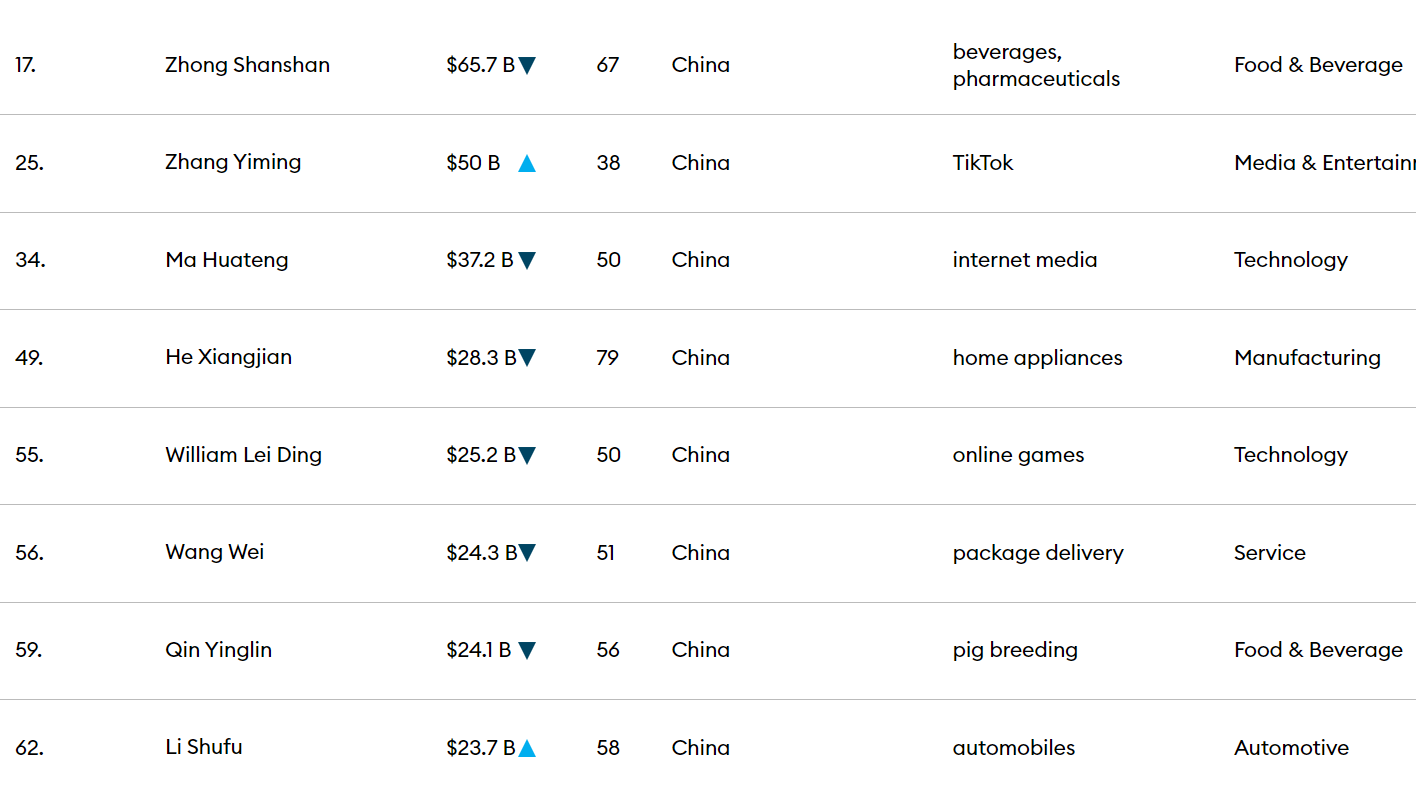Click on William Lei Ding's name

(244, 455)
